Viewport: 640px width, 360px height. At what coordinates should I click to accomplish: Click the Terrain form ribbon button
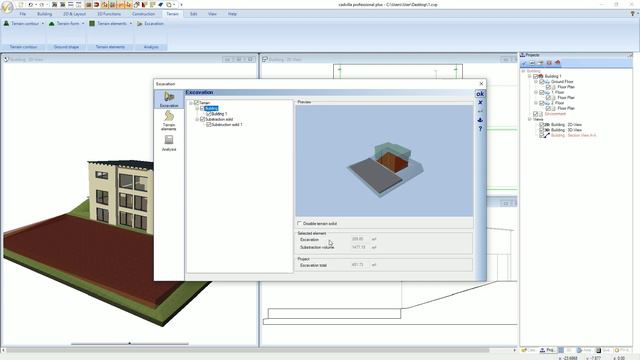click(64, 24)
